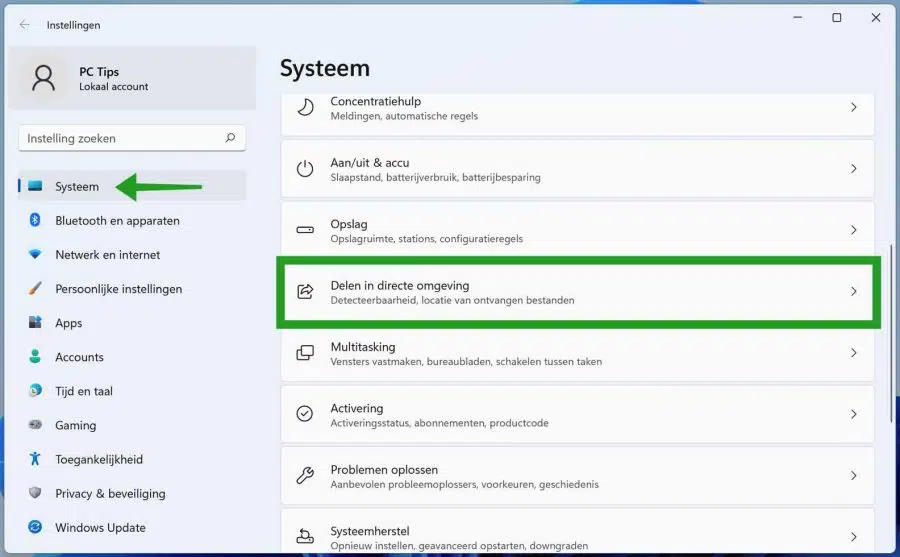Click the Toegankelijkheid figure icon
The width and height of the screenshot is (900, 557).
pos(35,459)
